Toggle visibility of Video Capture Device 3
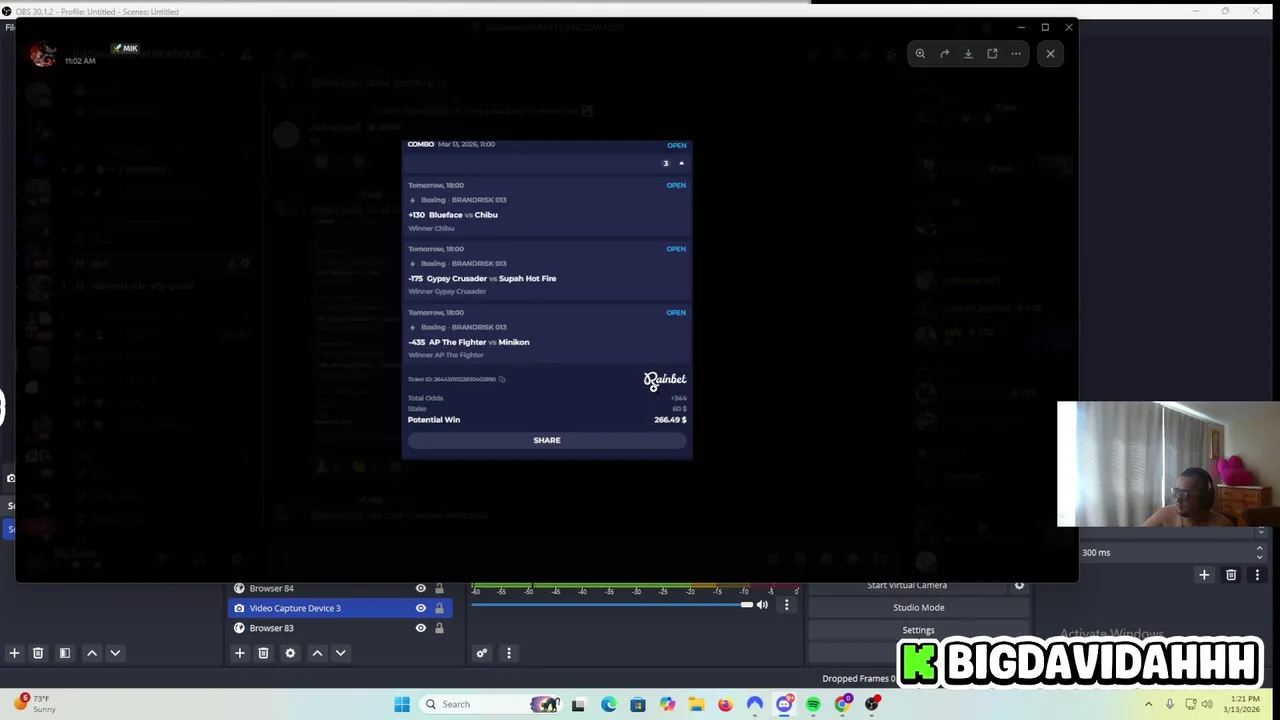The width and height of the screenshot is (1280, 720). click(x=420, y=608)
